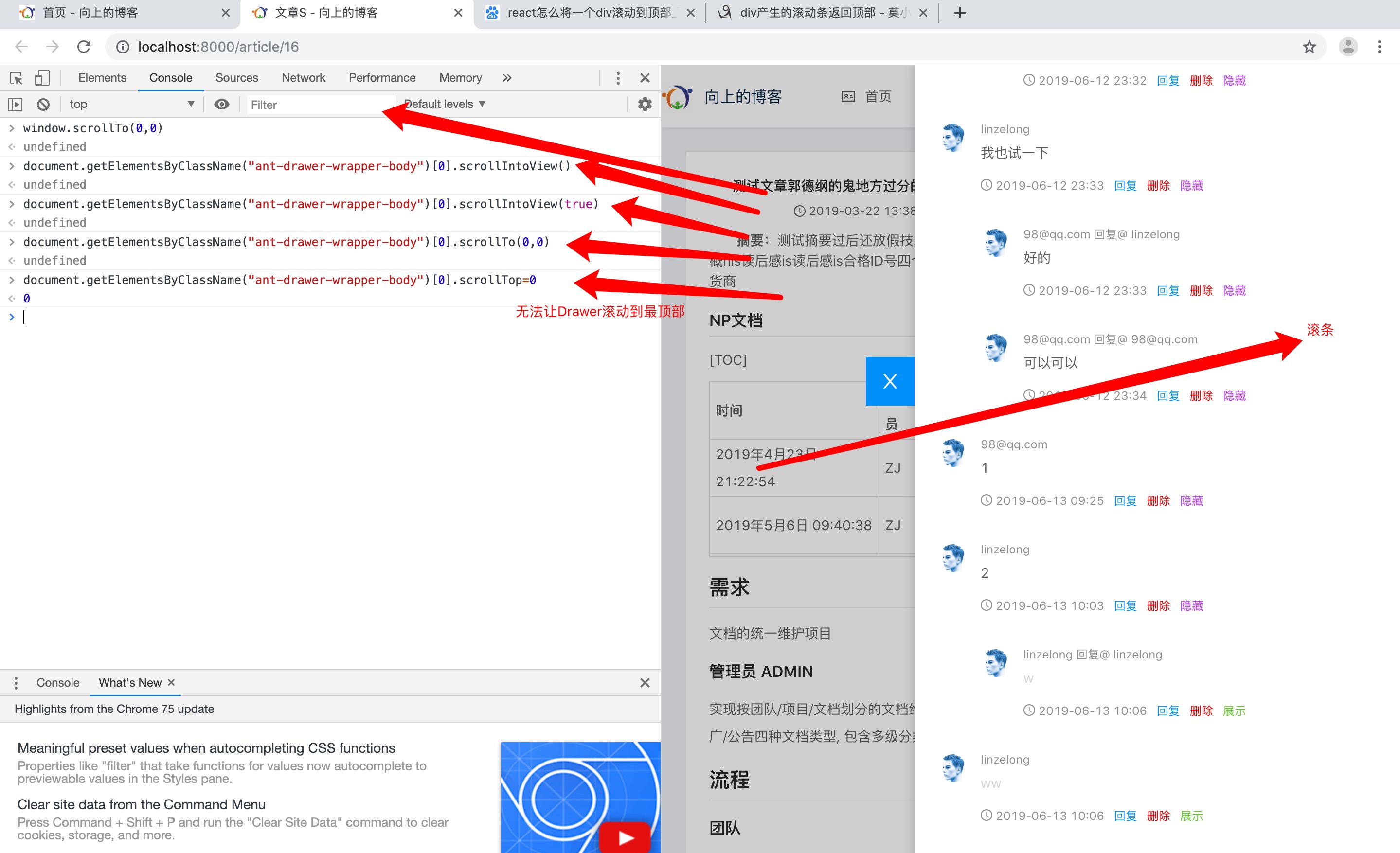This screenshot has width=1400, height=853.
Task: Click 回复 on the 我也试一下 comment
Action: pos(1125,186)
